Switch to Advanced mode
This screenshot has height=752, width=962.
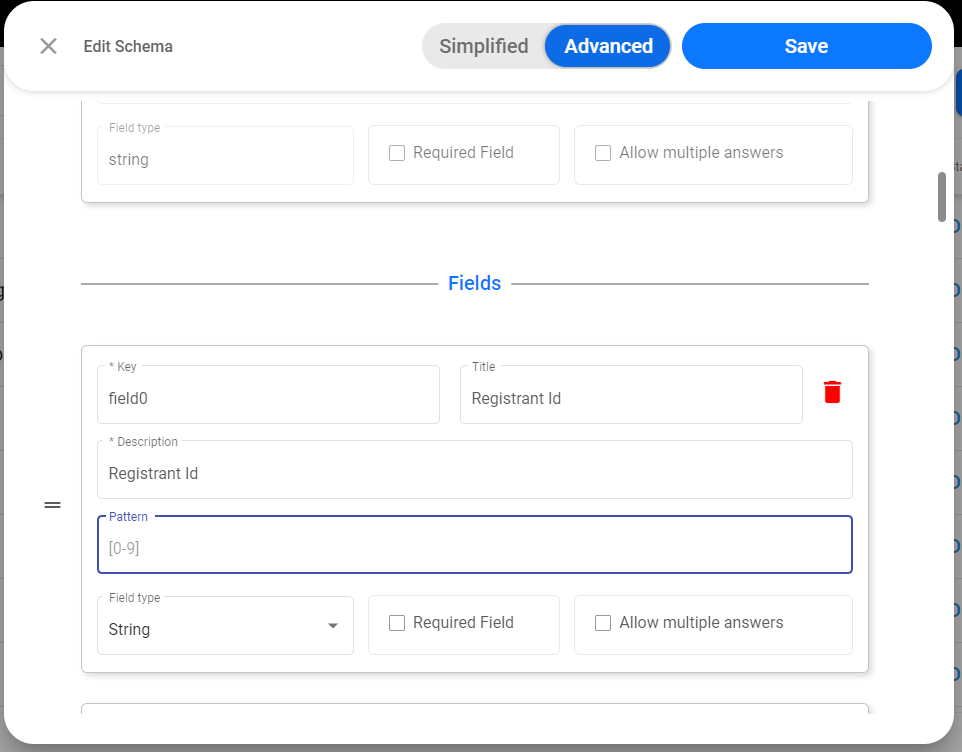(608, 46)
